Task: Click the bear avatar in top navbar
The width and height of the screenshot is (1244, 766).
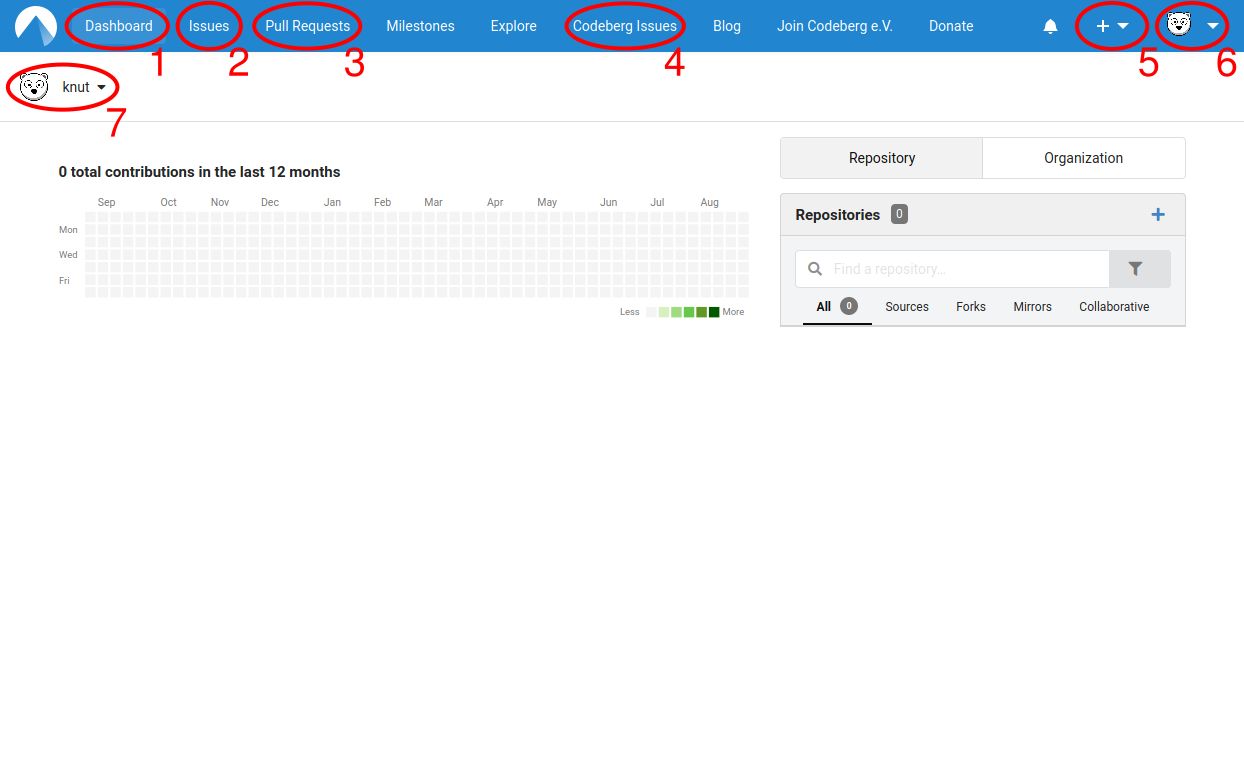Action: pos(1179,26)
